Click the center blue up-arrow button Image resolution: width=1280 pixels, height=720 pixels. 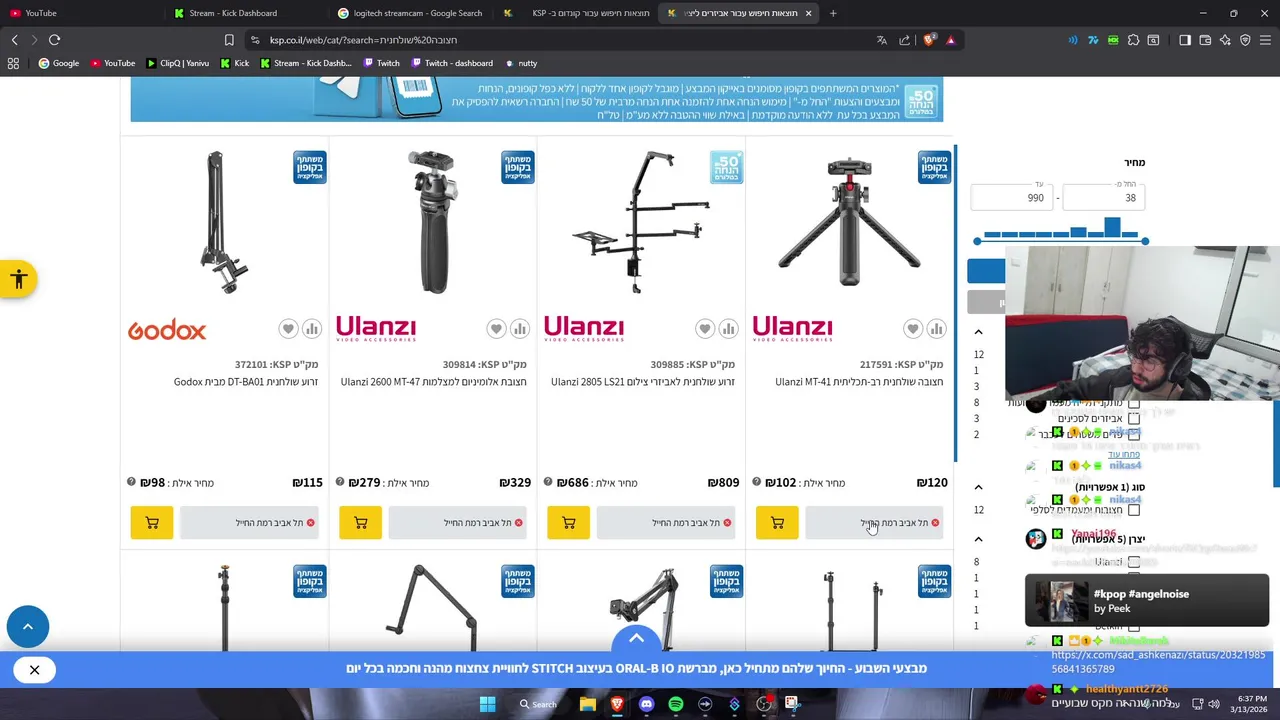pos(636,639)
